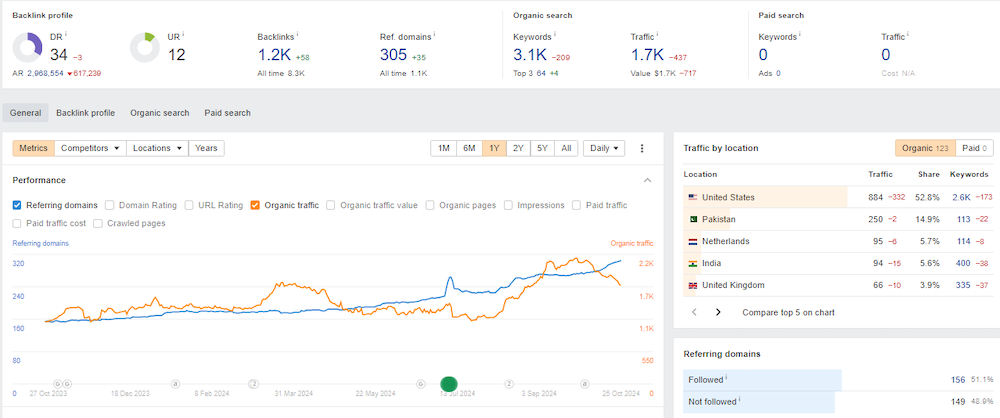Show All time chart range

click(x=566, y=148)
